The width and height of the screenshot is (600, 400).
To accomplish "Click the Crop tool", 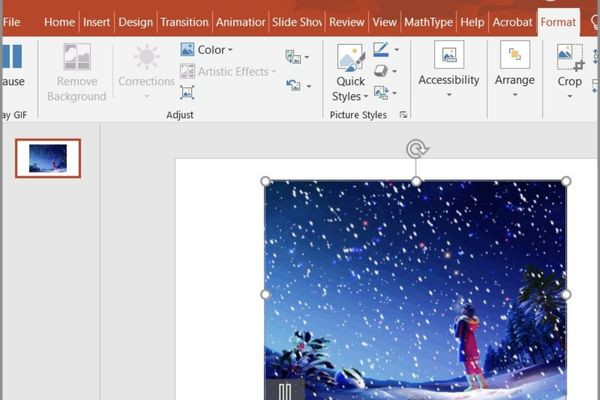I will 569,65.
